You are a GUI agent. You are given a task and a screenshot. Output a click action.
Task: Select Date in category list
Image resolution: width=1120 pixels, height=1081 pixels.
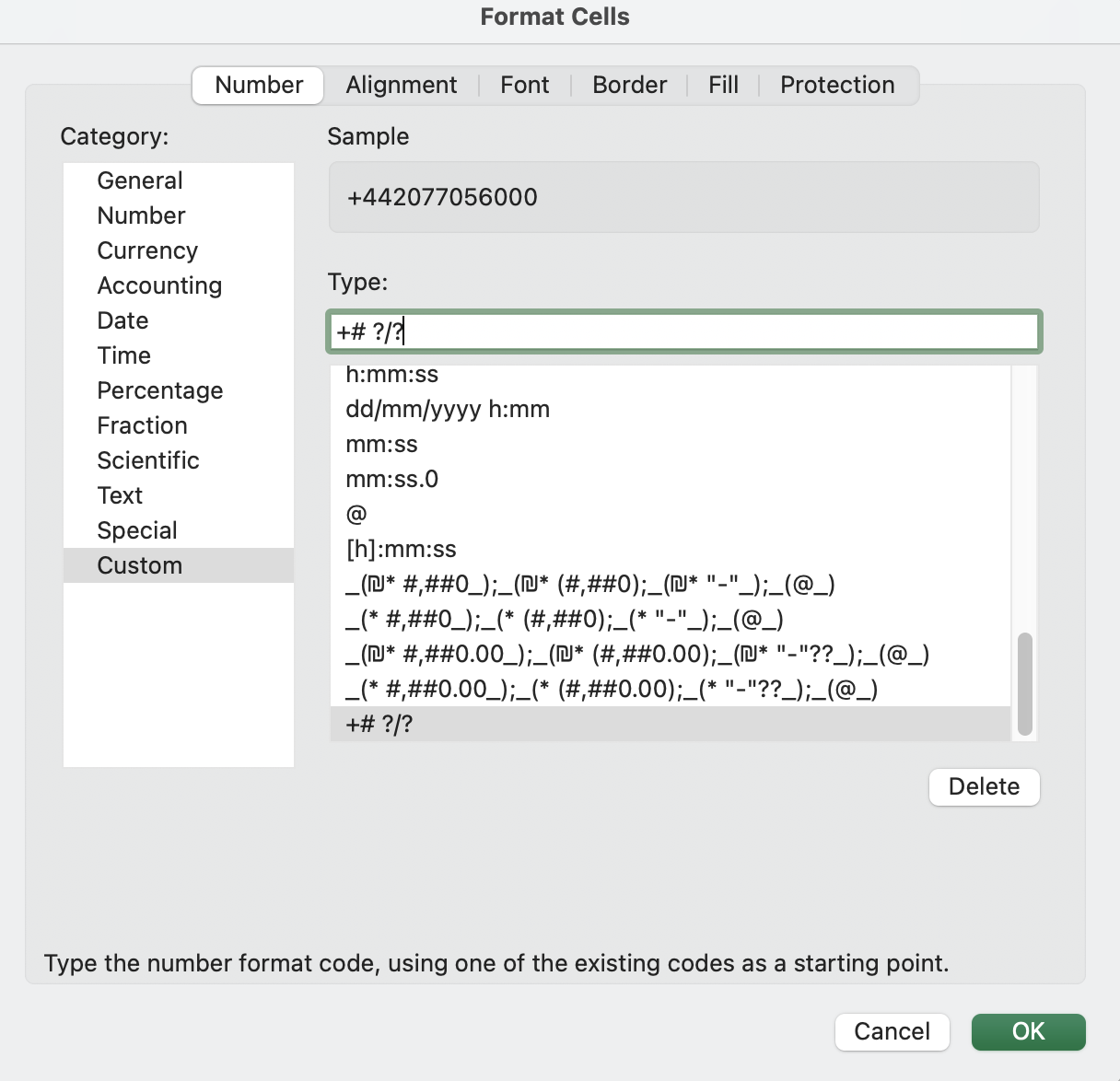point(122,320)
